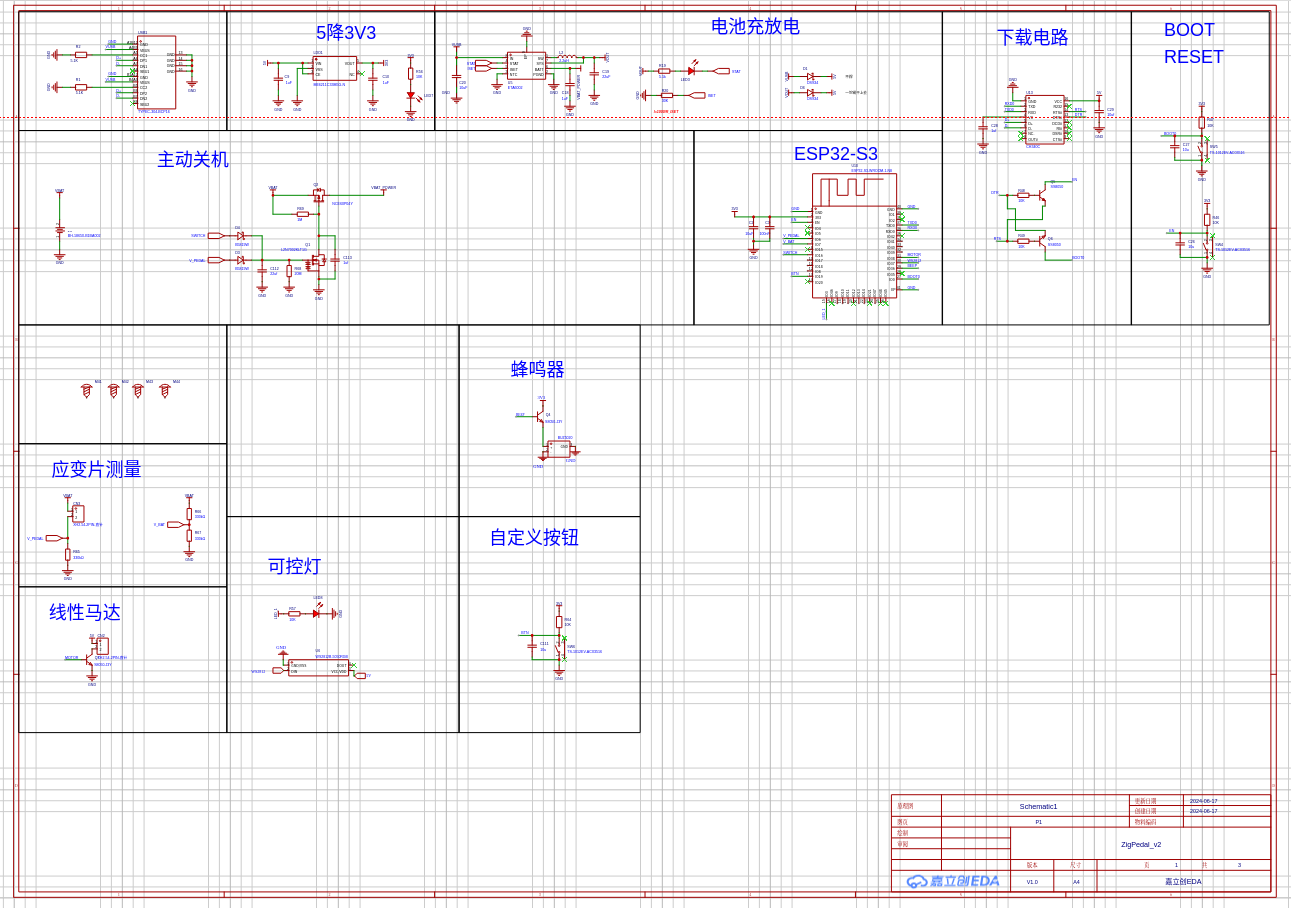Click the A4 paper size cell
The width and height of the screenshot is (1291, 908).
coord(1076,882)
